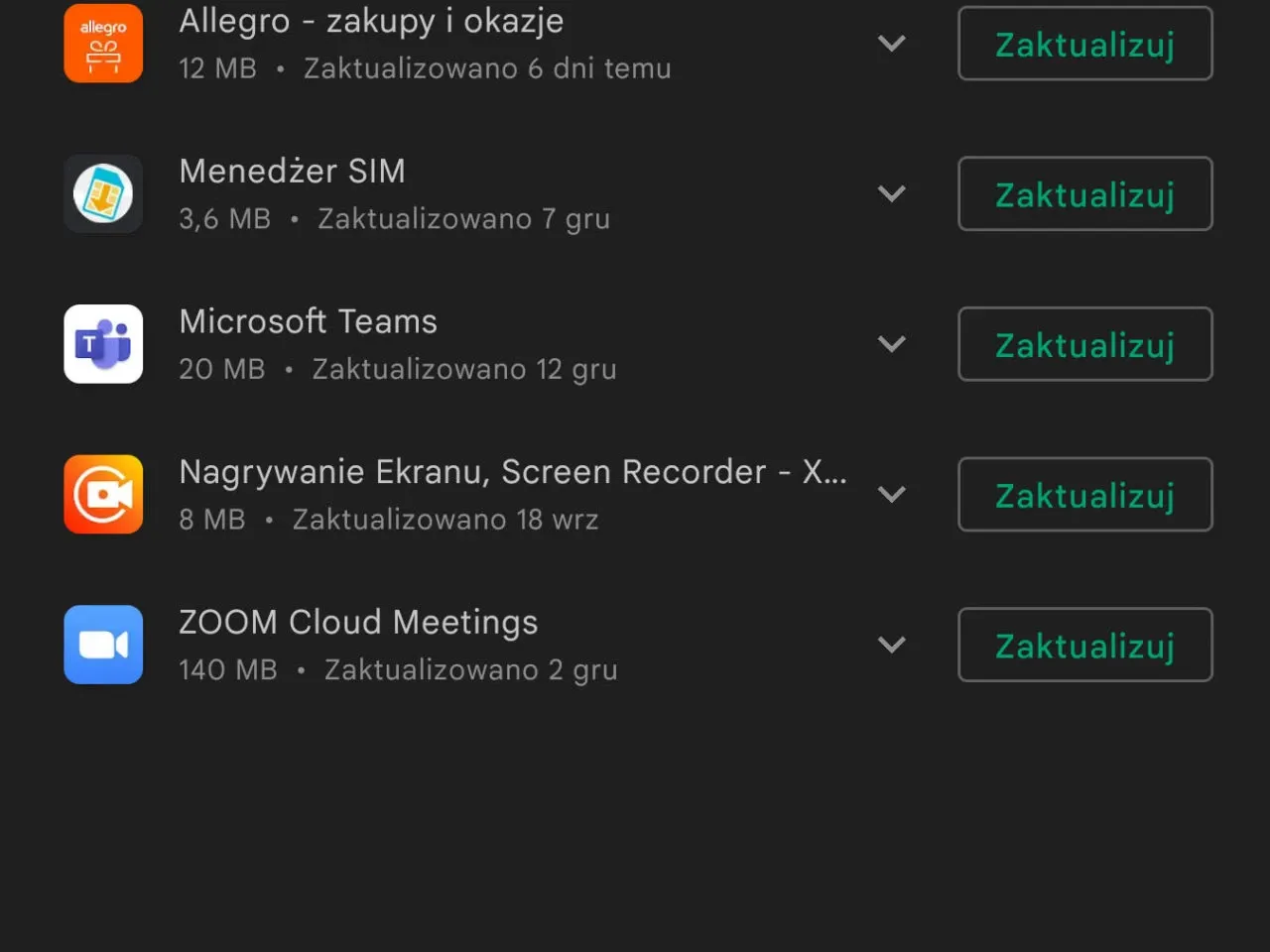
Task: Update Screen Recorder via Zaktualizuj
Action: pyautogui.click(x=1084, y=495)
